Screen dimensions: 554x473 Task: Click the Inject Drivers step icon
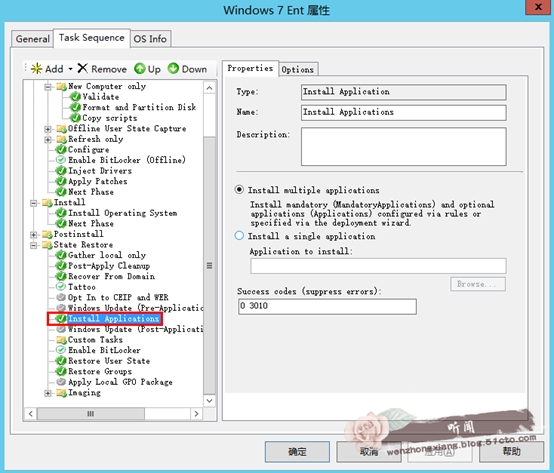coord(61,171)
